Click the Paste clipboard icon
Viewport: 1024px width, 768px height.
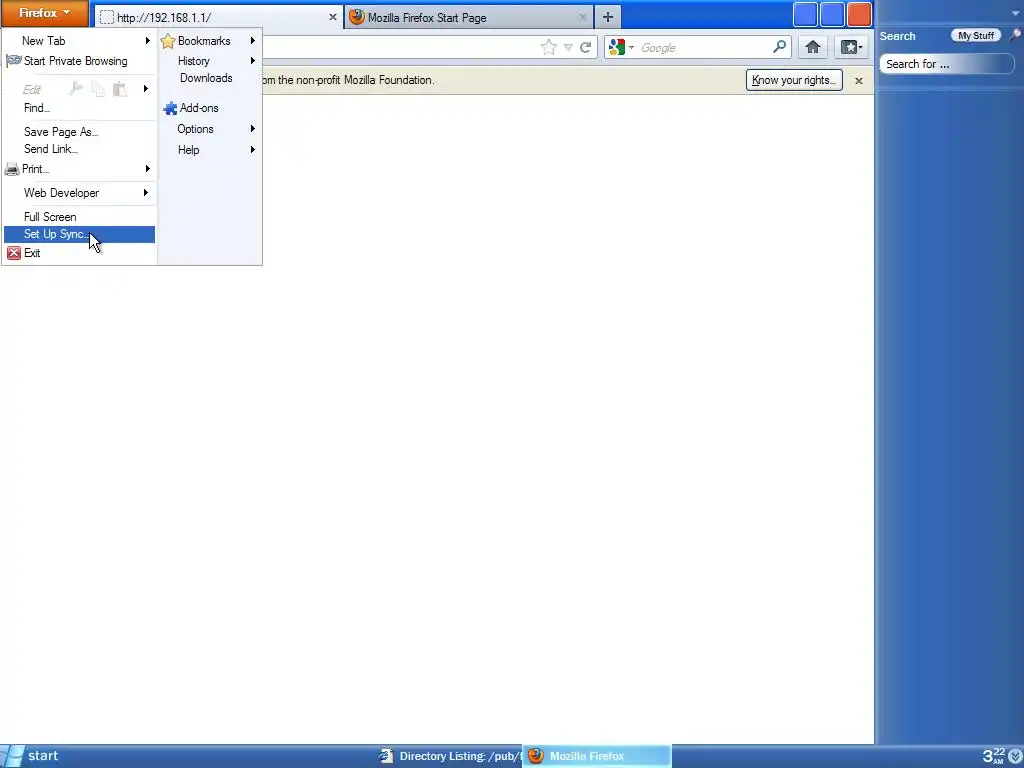point(120,89)
